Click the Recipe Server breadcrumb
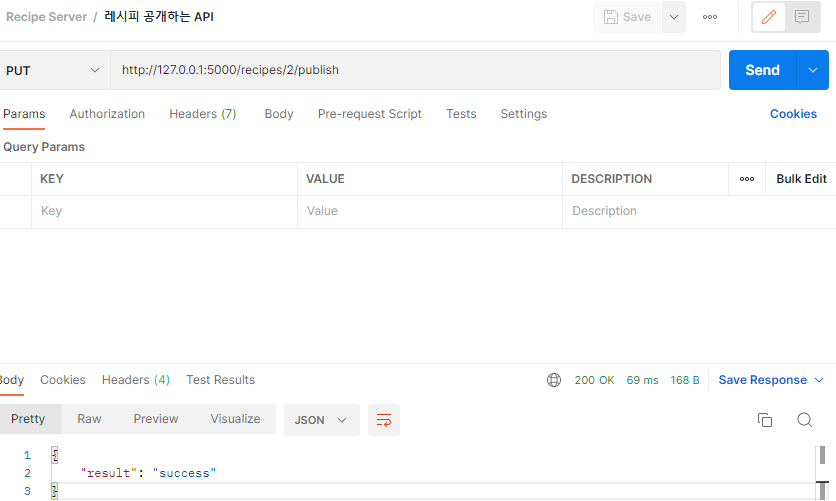 click(46, 17)
